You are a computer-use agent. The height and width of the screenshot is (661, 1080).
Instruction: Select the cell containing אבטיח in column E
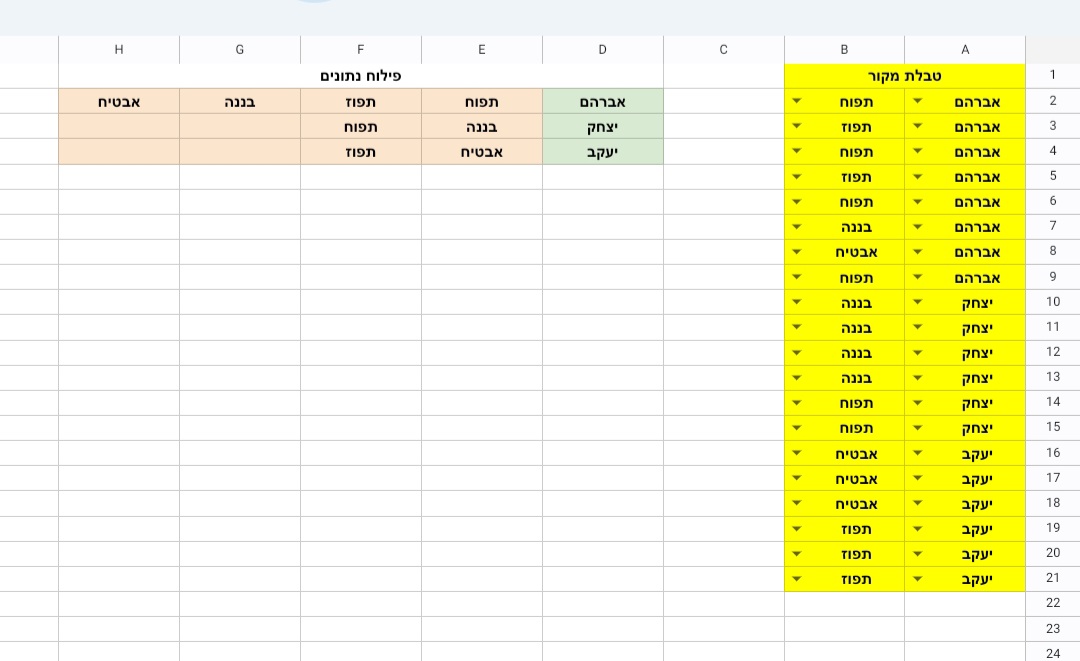coord(481,151)
